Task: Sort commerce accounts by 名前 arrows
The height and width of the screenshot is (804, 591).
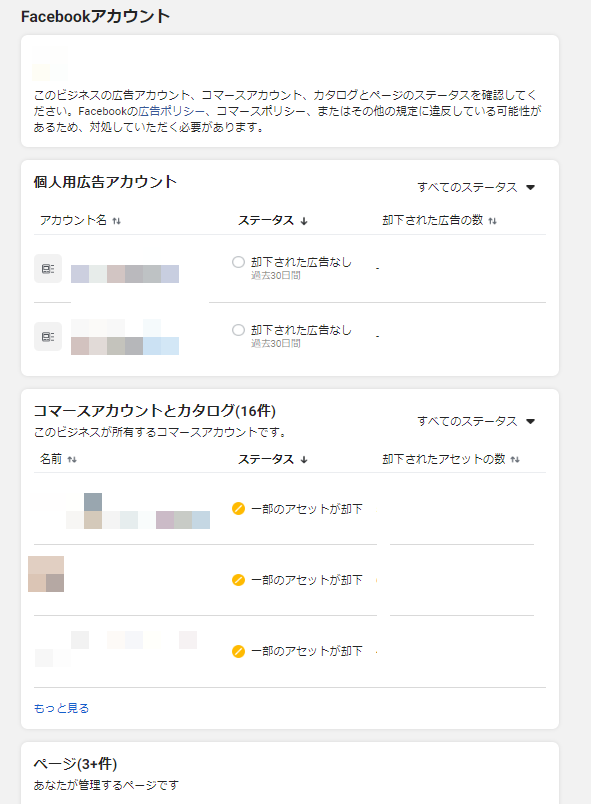Action: pyautogui.click(x=72, y=459)
